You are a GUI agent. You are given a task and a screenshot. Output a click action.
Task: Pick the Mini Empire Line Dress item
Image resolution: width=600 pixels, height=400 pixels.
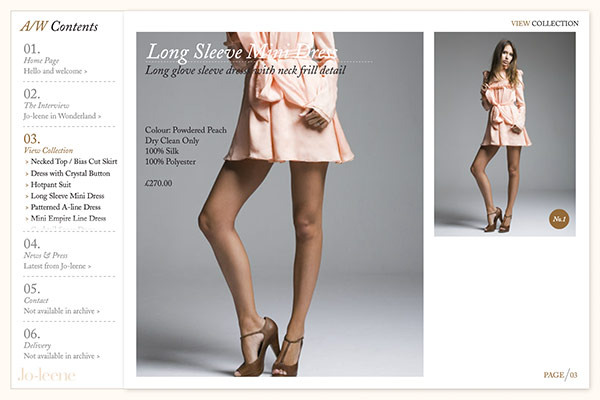pyautogui.click(x=68, y=218)
